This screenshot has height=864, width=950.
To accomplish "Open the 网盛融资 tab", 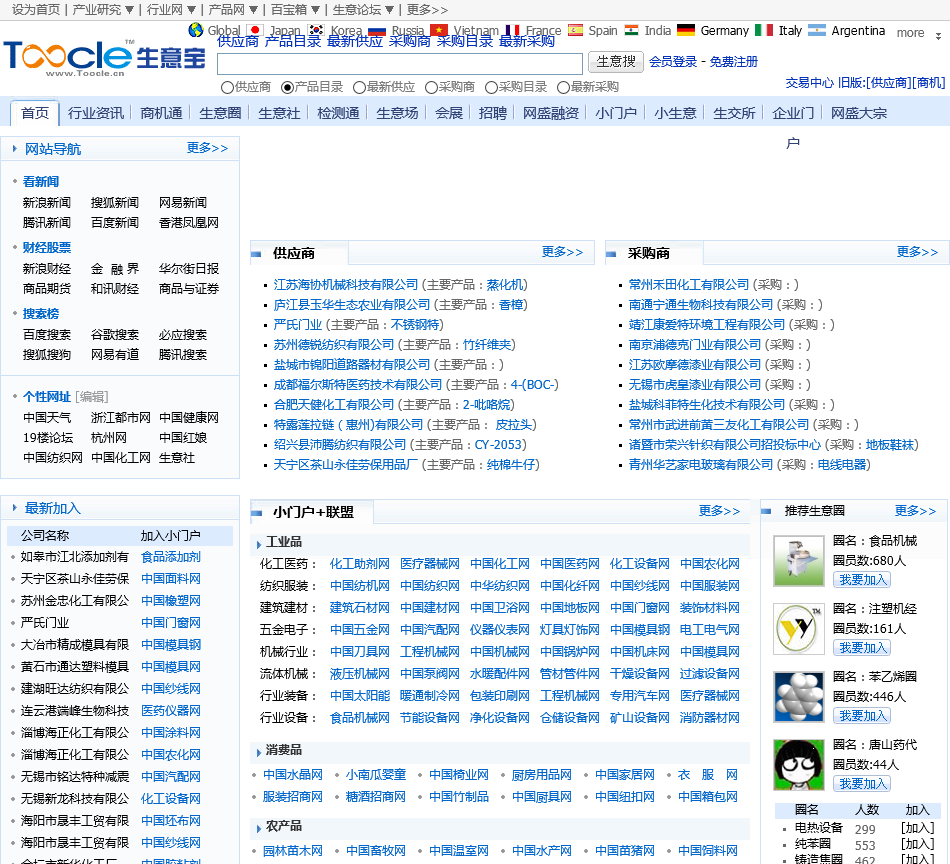I will coord(551,113).
